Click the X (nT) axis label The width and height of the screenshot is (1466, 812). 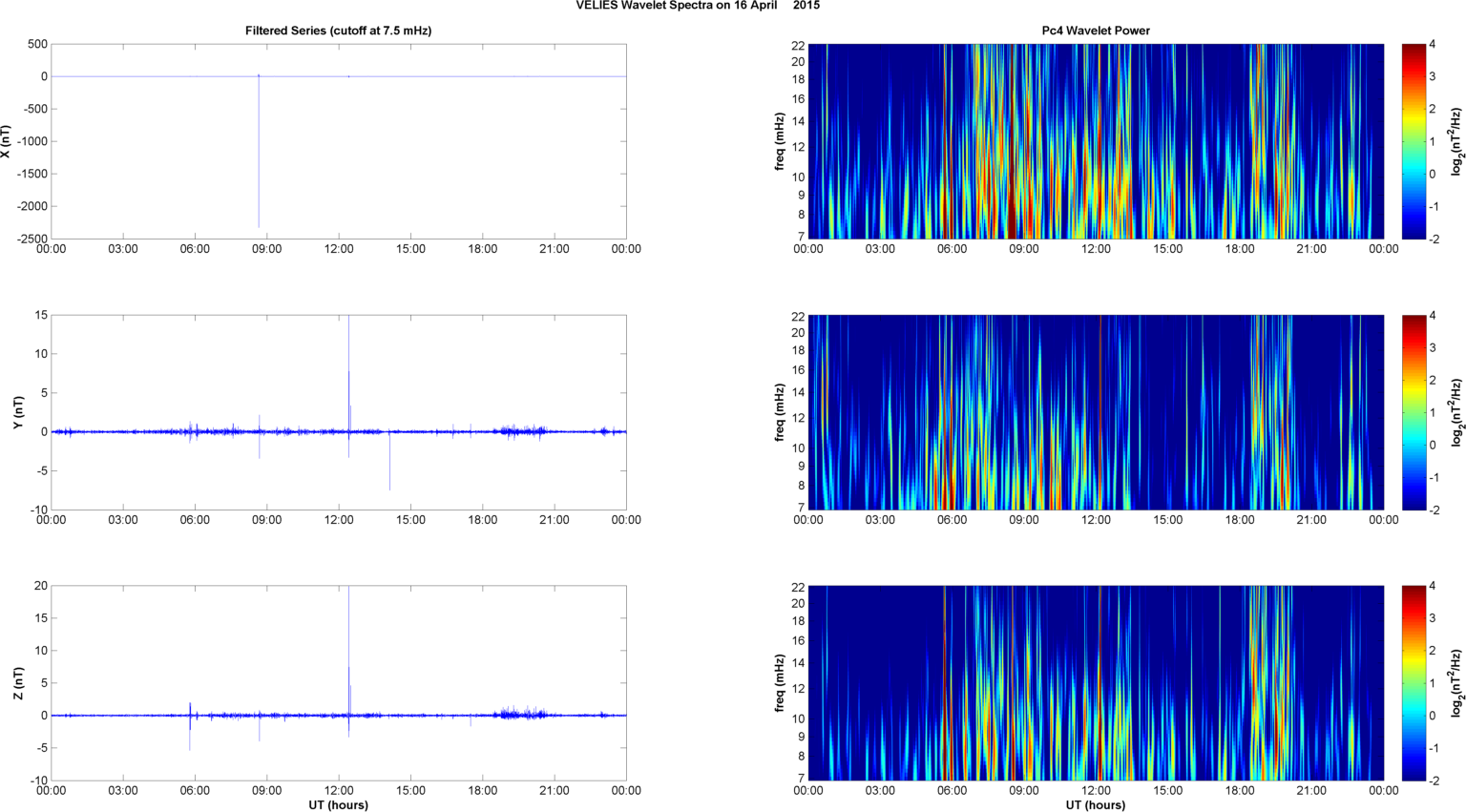point(6,141)
